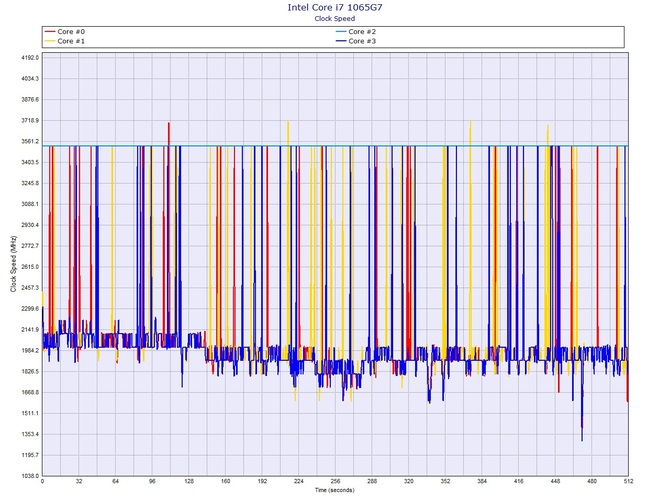Click the 4034.3 y-axis value
The height and width of the screenshot is (502, 670).
click(30, 79)
